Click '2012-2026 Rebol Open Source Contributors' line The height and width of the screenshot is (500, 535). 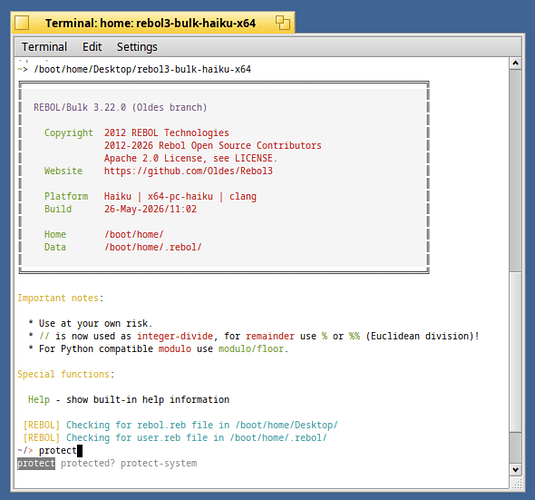tap(213, 145)
